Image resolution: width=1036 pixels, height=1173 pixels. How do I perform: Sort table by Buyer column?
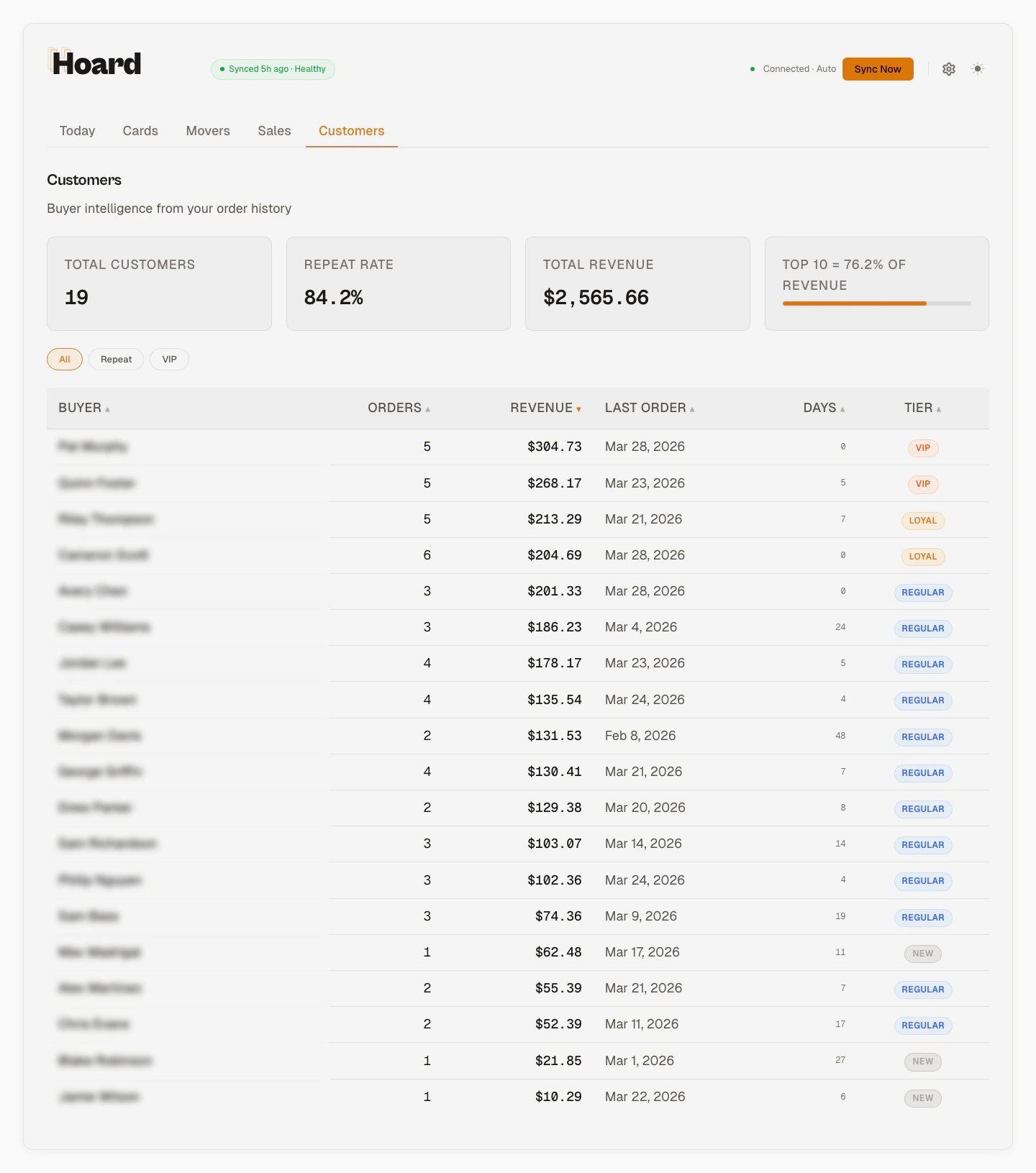click(x=84, y=408)
